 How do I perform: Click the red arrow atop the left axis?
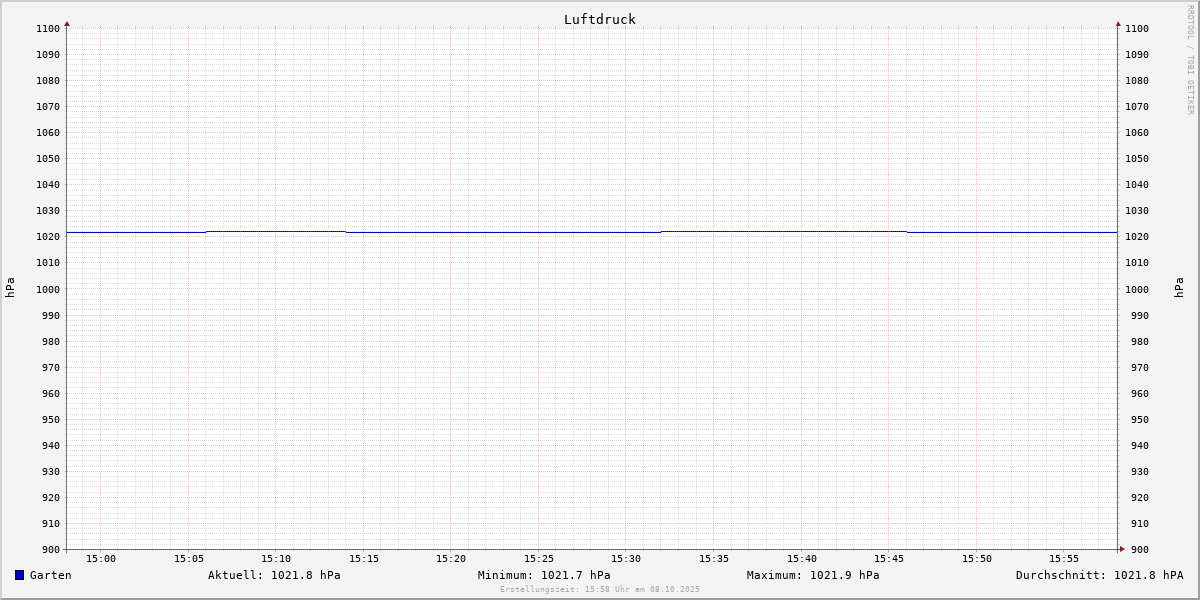[67, 23]
